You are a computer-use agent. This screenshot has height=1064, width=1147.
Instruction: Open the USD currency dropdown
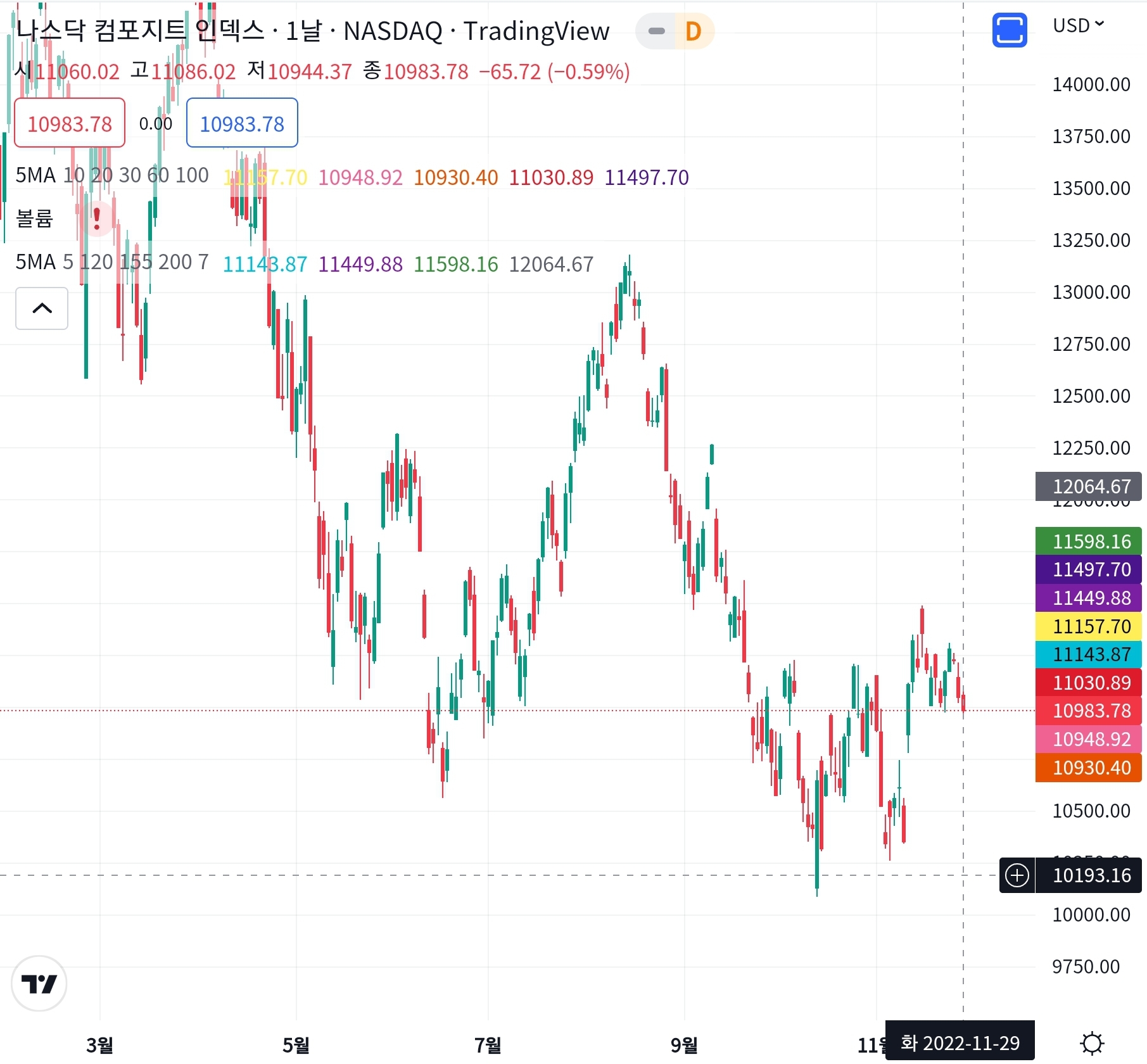coord(1078,25)
